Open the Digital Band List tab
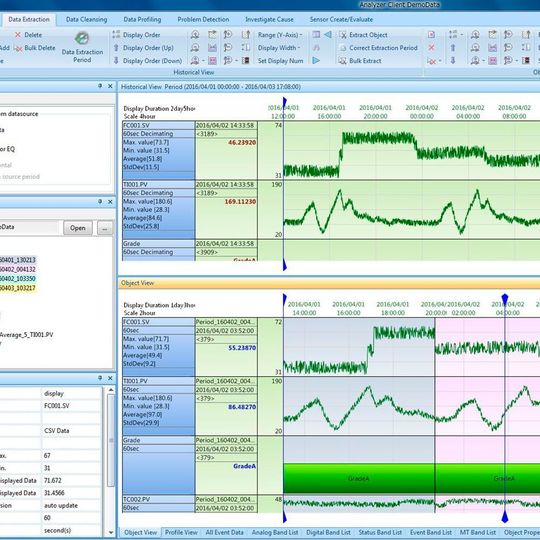 click(x=329, y=532)
